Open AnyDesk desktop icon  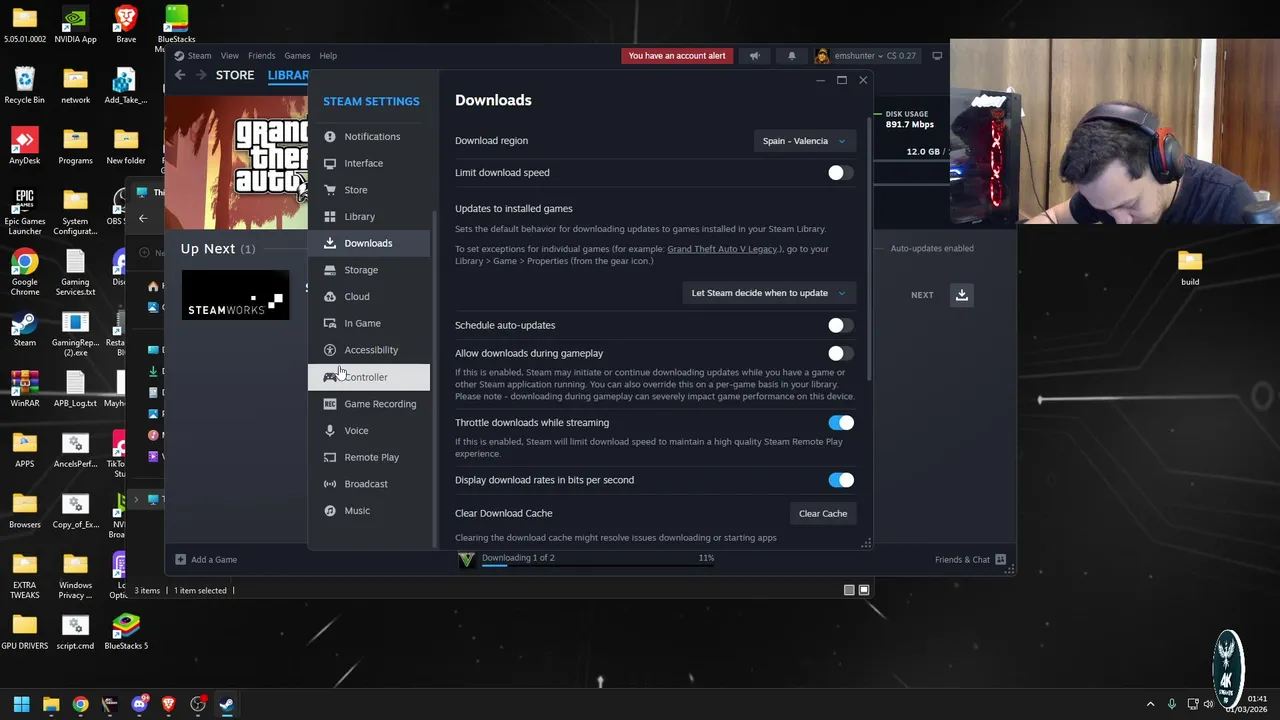tap(24, 146)
